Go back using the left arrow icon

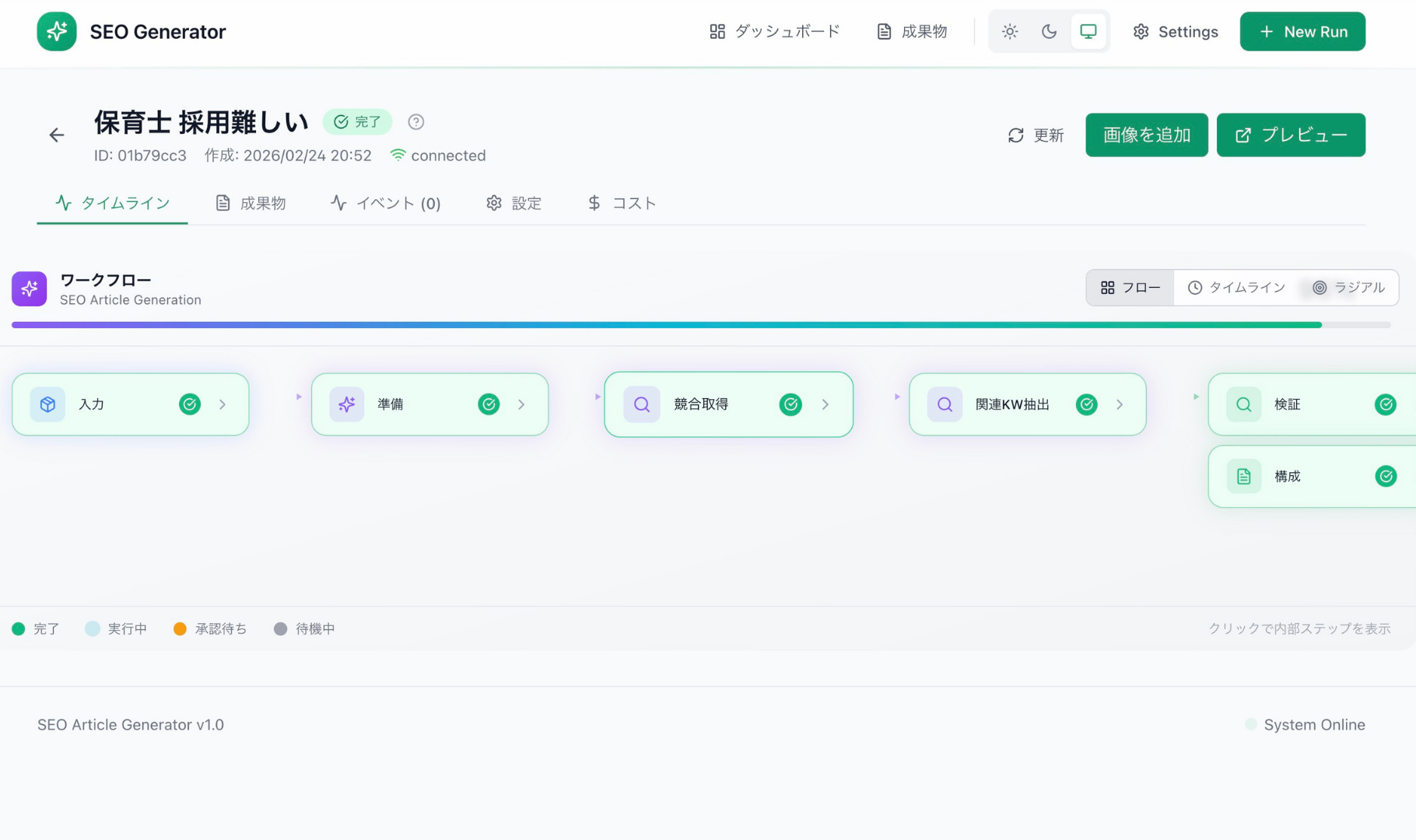57,135
